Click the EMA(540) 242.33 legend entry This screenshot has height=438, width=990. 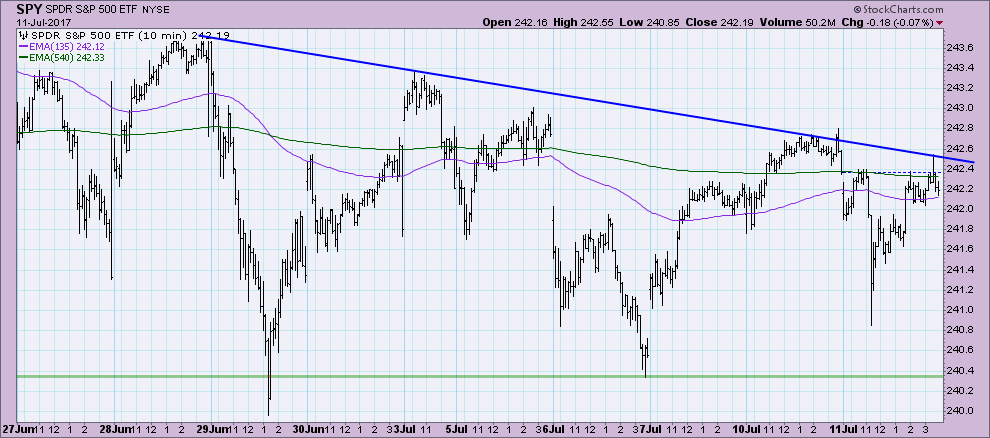[x=67, y=57]
